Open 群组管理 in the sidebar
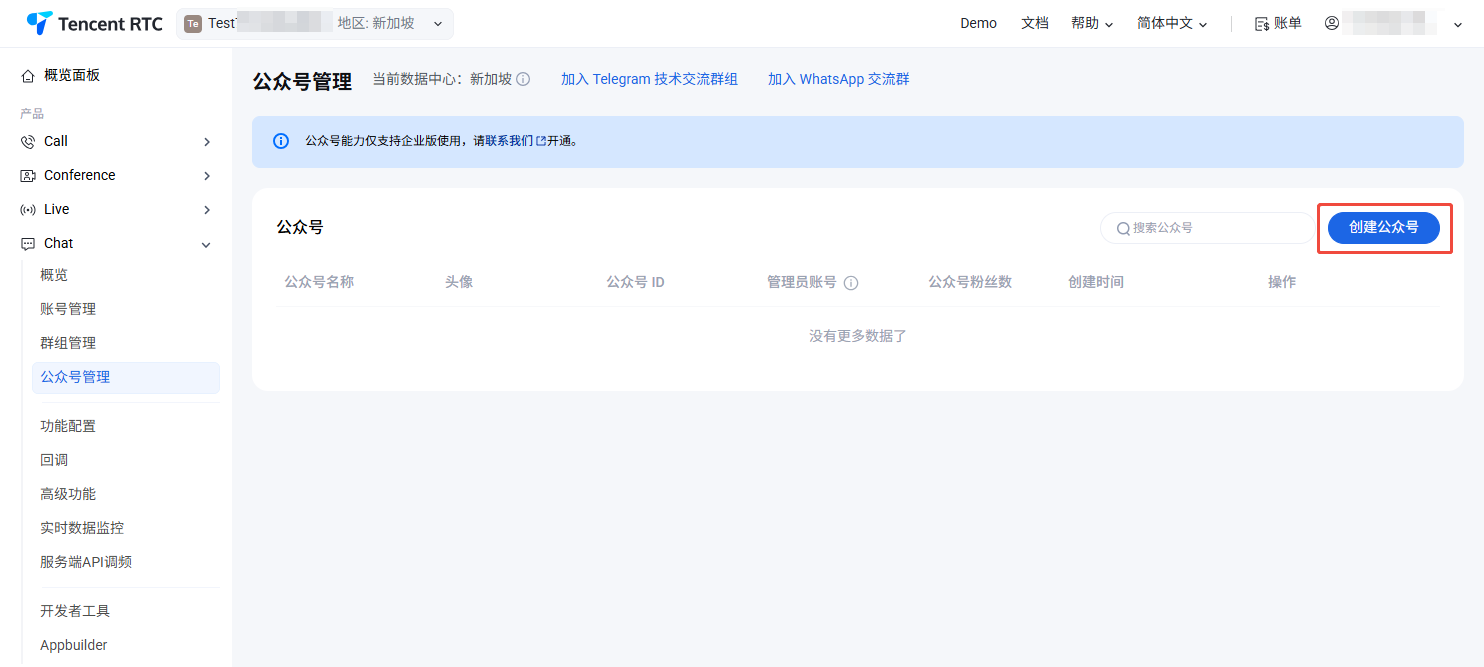1484x667 pixels. (68, 343)
